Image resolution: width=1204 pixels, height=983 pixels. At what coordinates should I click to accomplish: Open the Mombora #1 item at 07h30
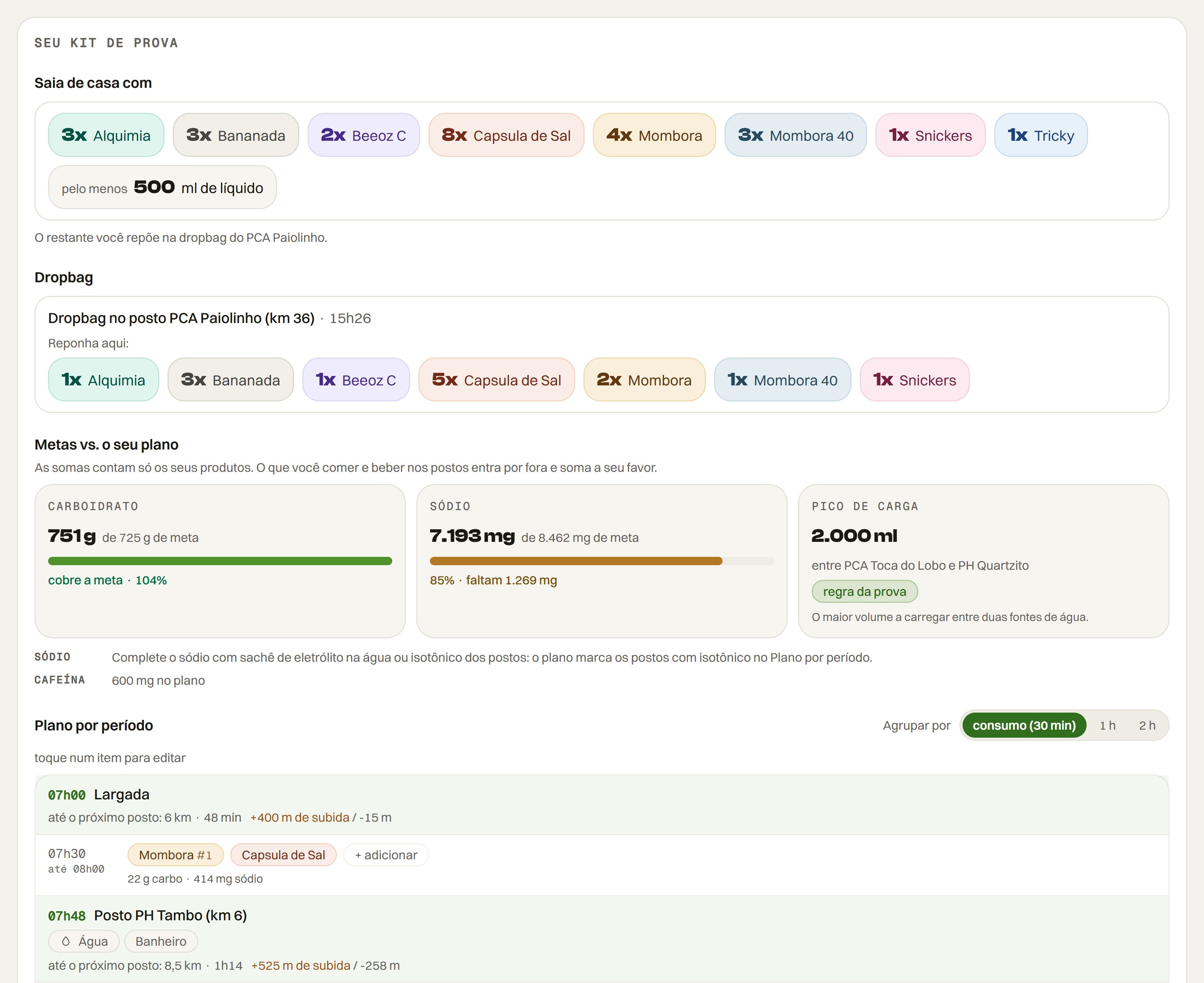pos(176,855)
